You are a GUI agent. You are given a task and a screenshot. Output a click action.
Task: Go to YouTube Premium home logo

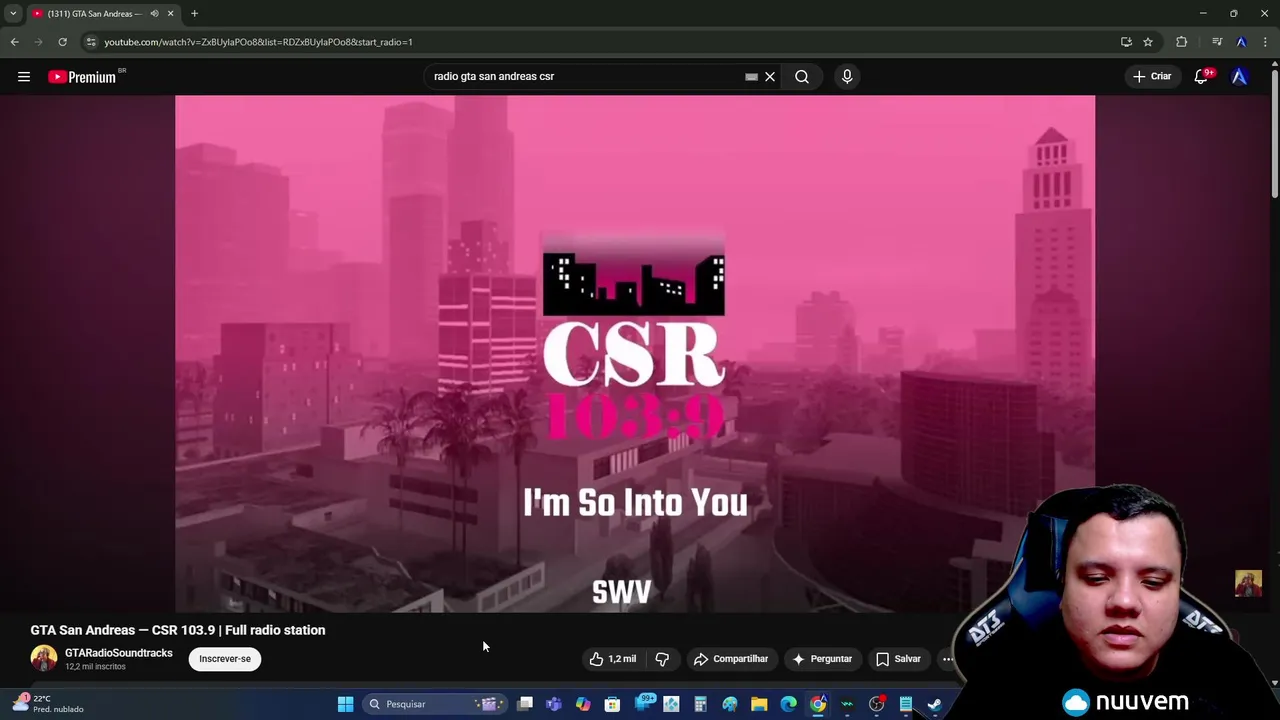coord(82,76)
